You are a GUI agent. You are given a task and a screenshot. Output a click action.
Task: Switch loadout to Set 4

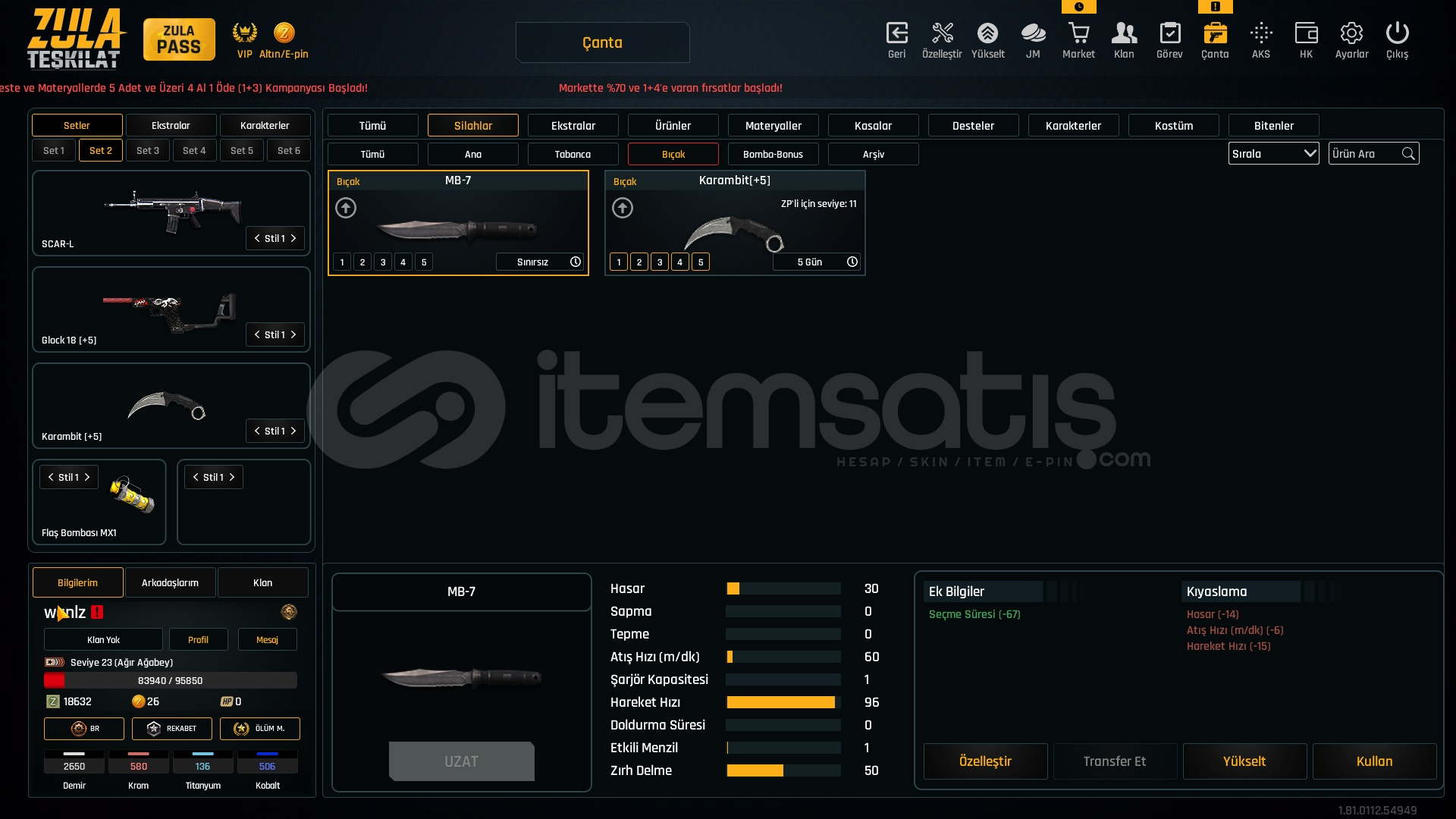pos(194,151)
